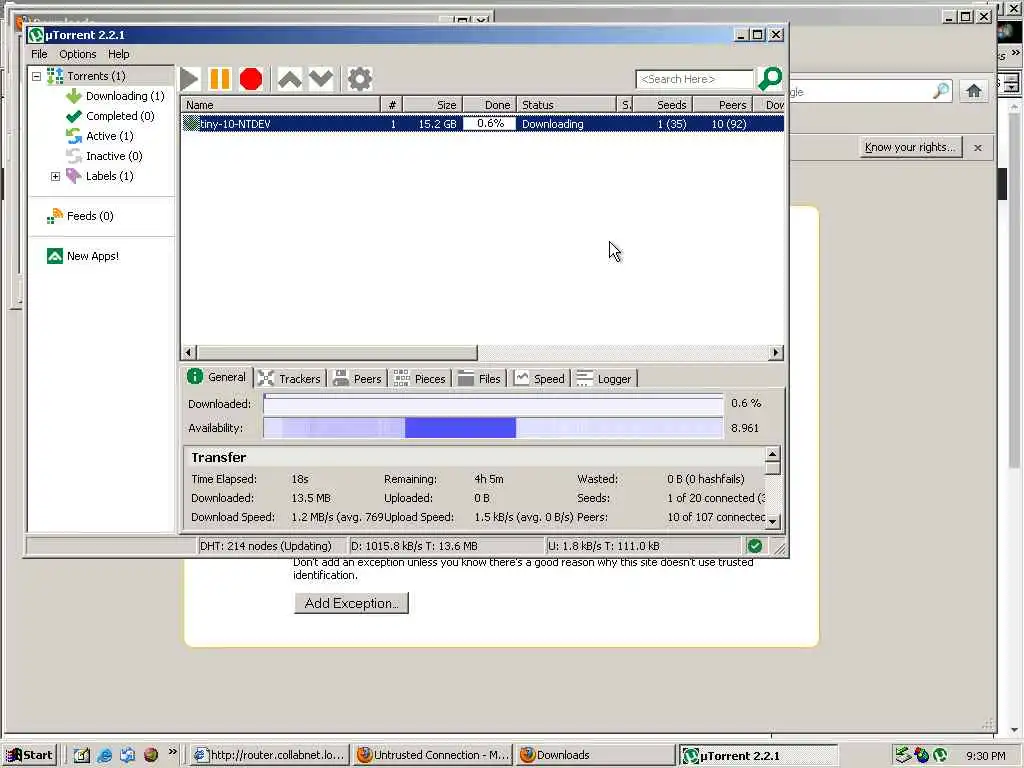Collapse the Torrents tree node
The image size is (1024, 768).
click(x=37, y=76)
